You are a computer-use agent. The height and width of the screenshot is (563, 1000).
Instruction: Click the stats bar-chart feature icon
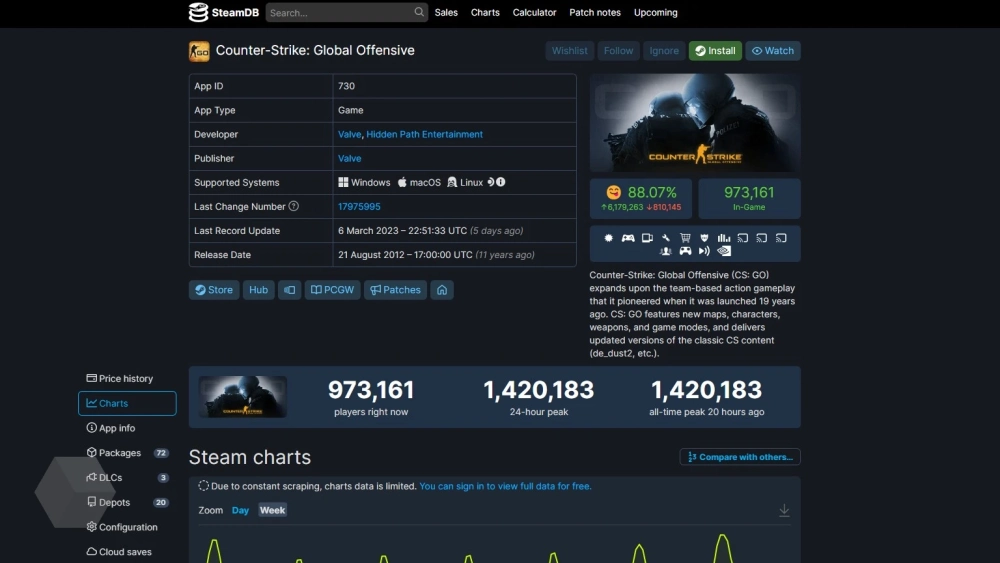click(723, 238)
